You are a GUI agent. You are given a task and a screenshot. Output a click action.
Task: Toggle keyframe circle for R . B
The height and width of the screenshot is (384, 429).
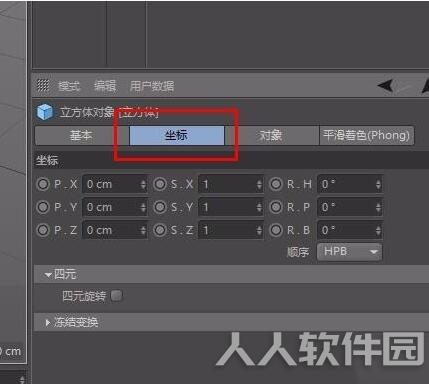(x=276, y=230)
